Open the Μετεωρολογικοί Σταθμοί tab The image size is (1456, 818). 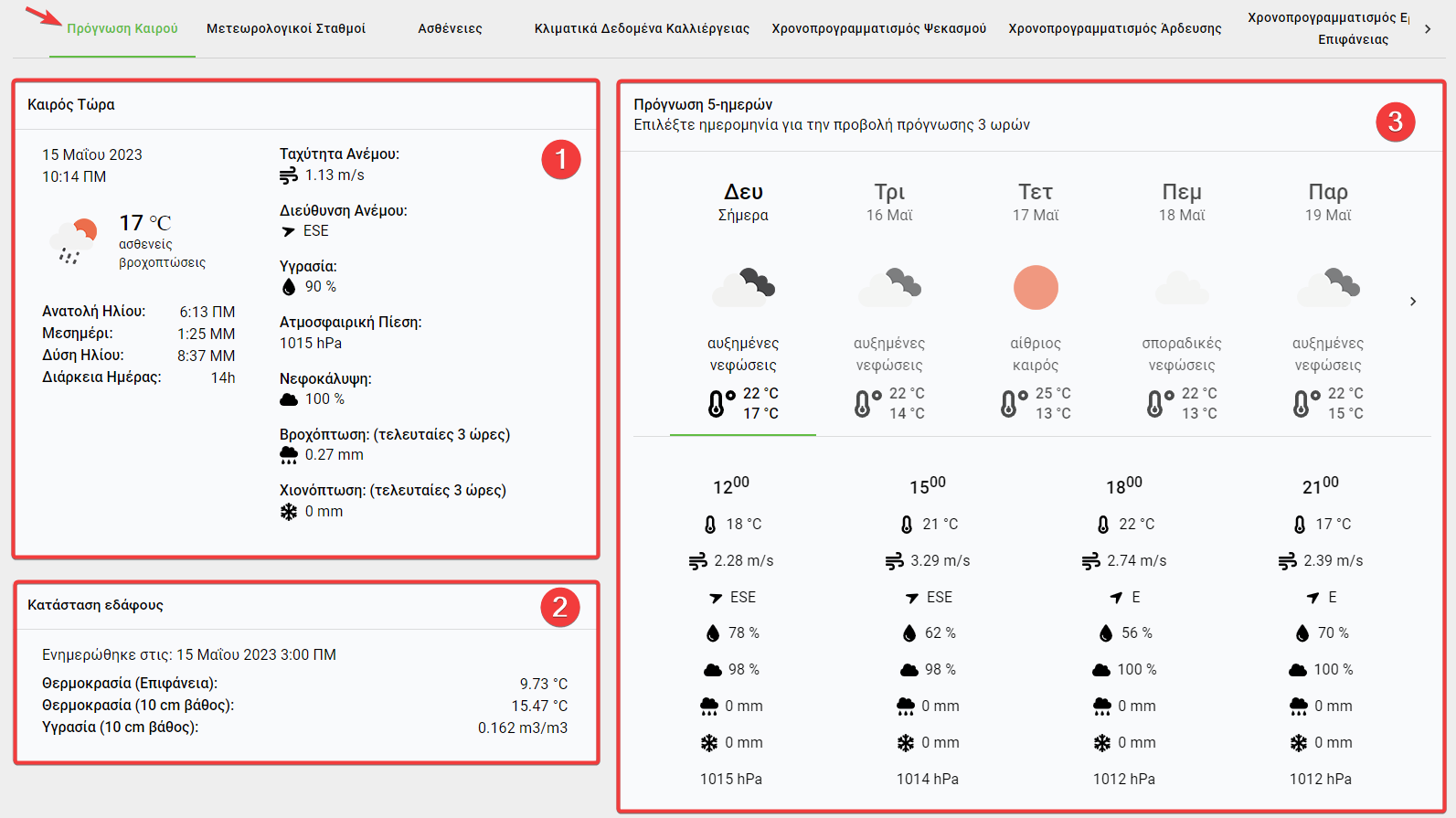pyautogui.click(x=286, y=28)
